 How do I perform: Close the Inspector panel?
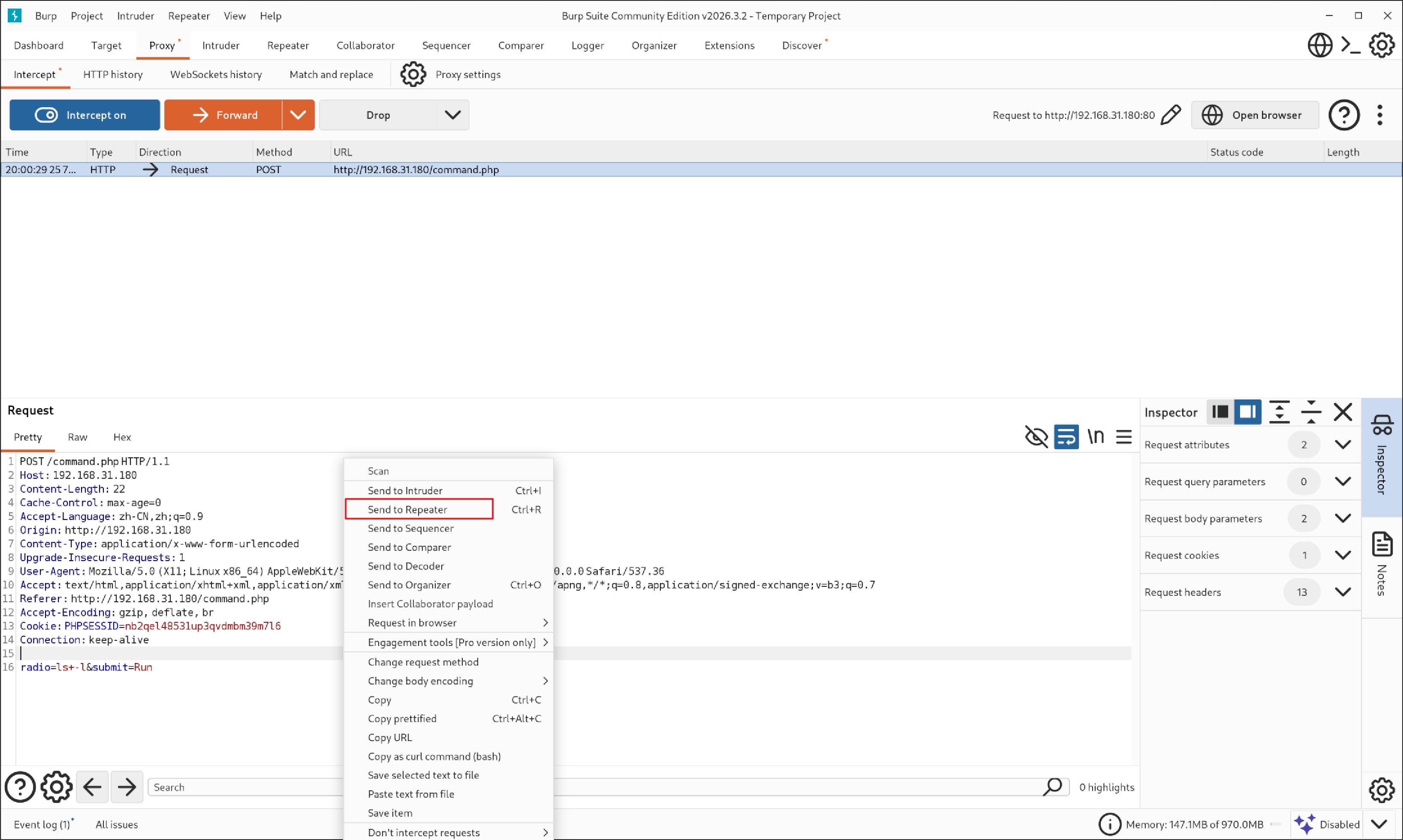[1343, 412]
